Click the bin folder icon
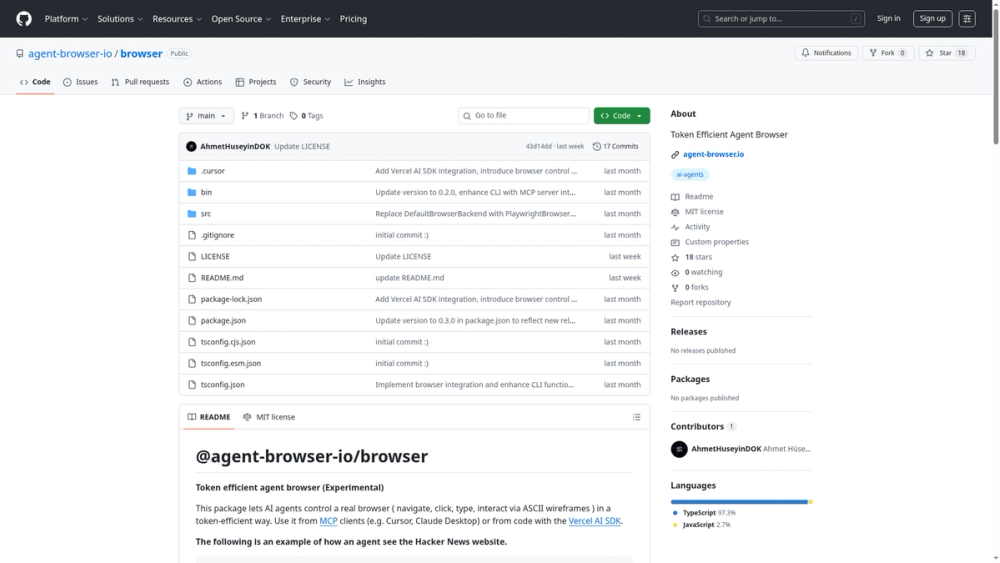Image resolution: width=1000 pixels, height=563 pixels. pos(192,192)
